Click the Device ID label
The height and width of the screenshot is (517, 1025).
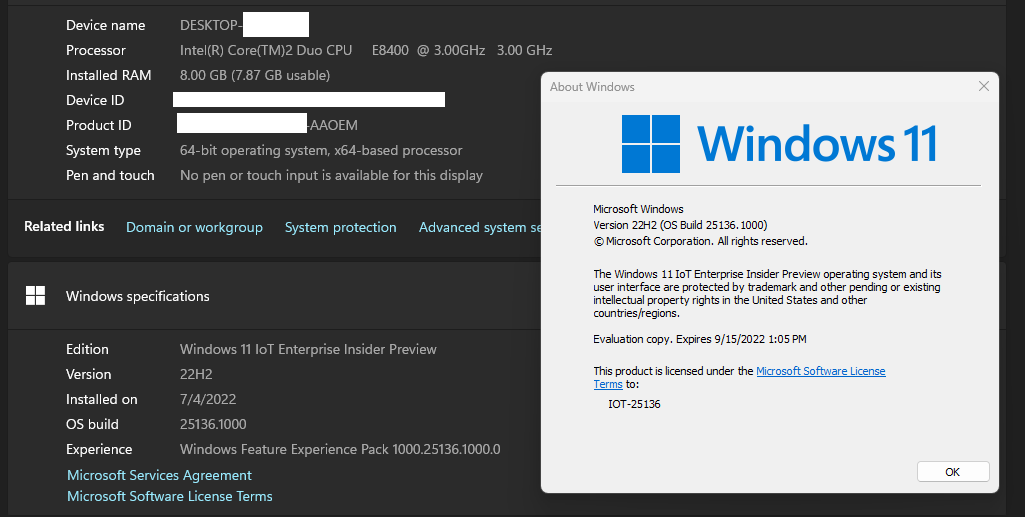coord(95,100)
